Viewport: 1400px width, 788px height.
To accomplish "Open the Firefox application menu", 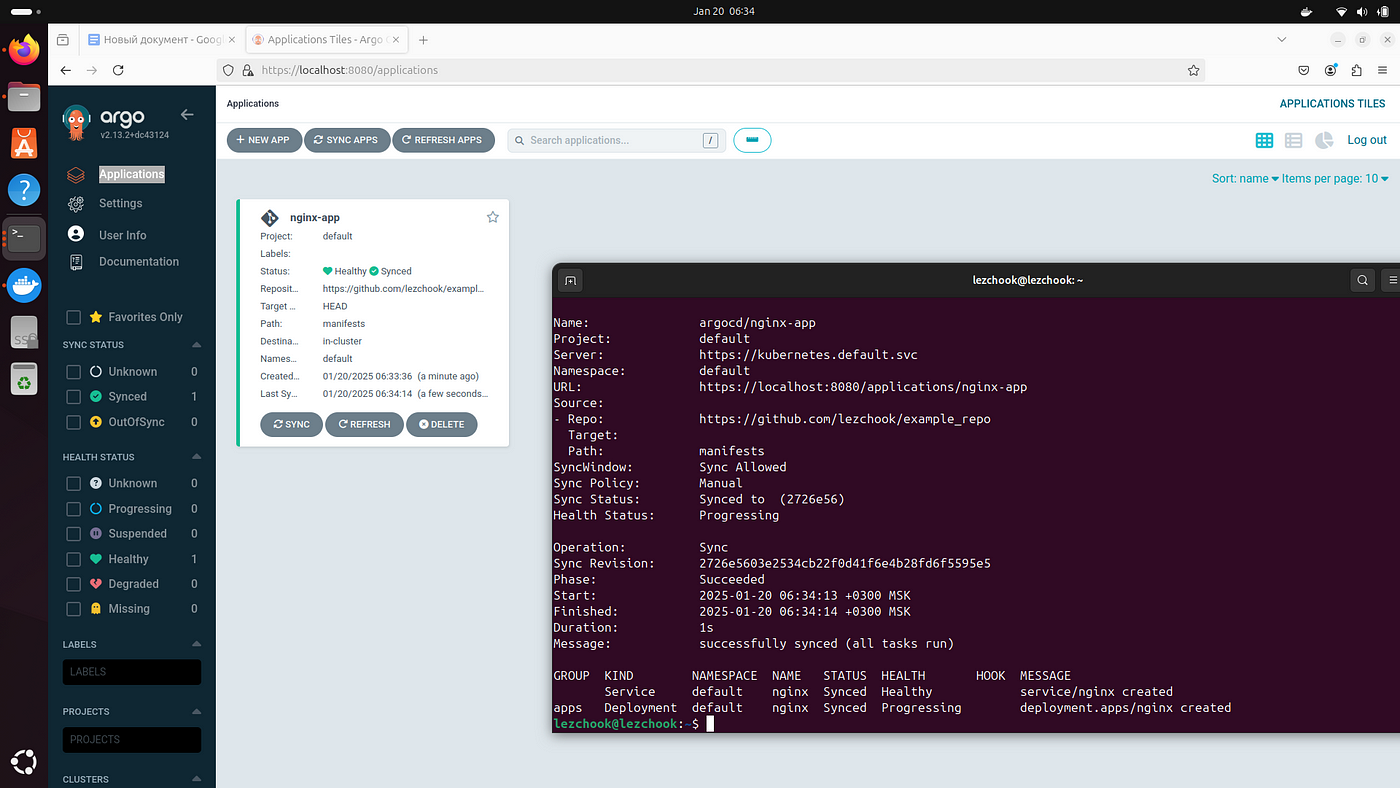I will click(1382, 70).
